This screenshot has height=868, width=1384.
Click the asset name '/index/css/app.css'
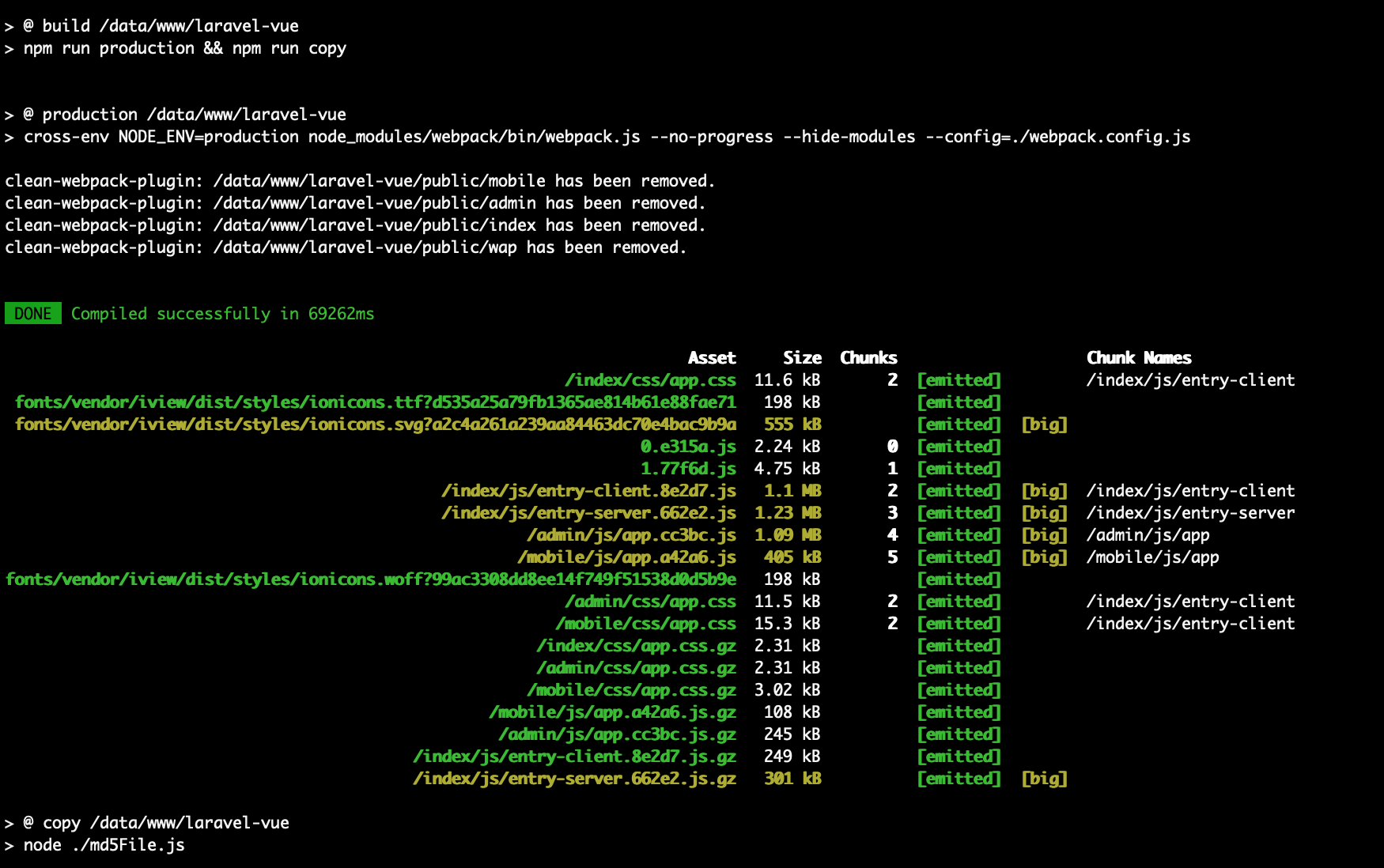[x=650, y=380]
